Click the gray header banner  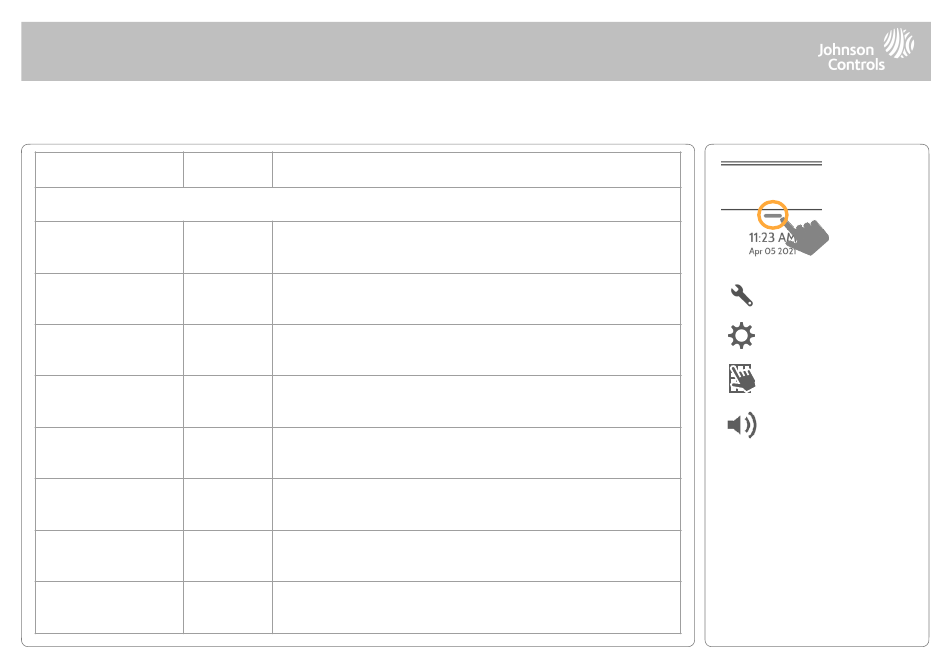pos(476,51)
